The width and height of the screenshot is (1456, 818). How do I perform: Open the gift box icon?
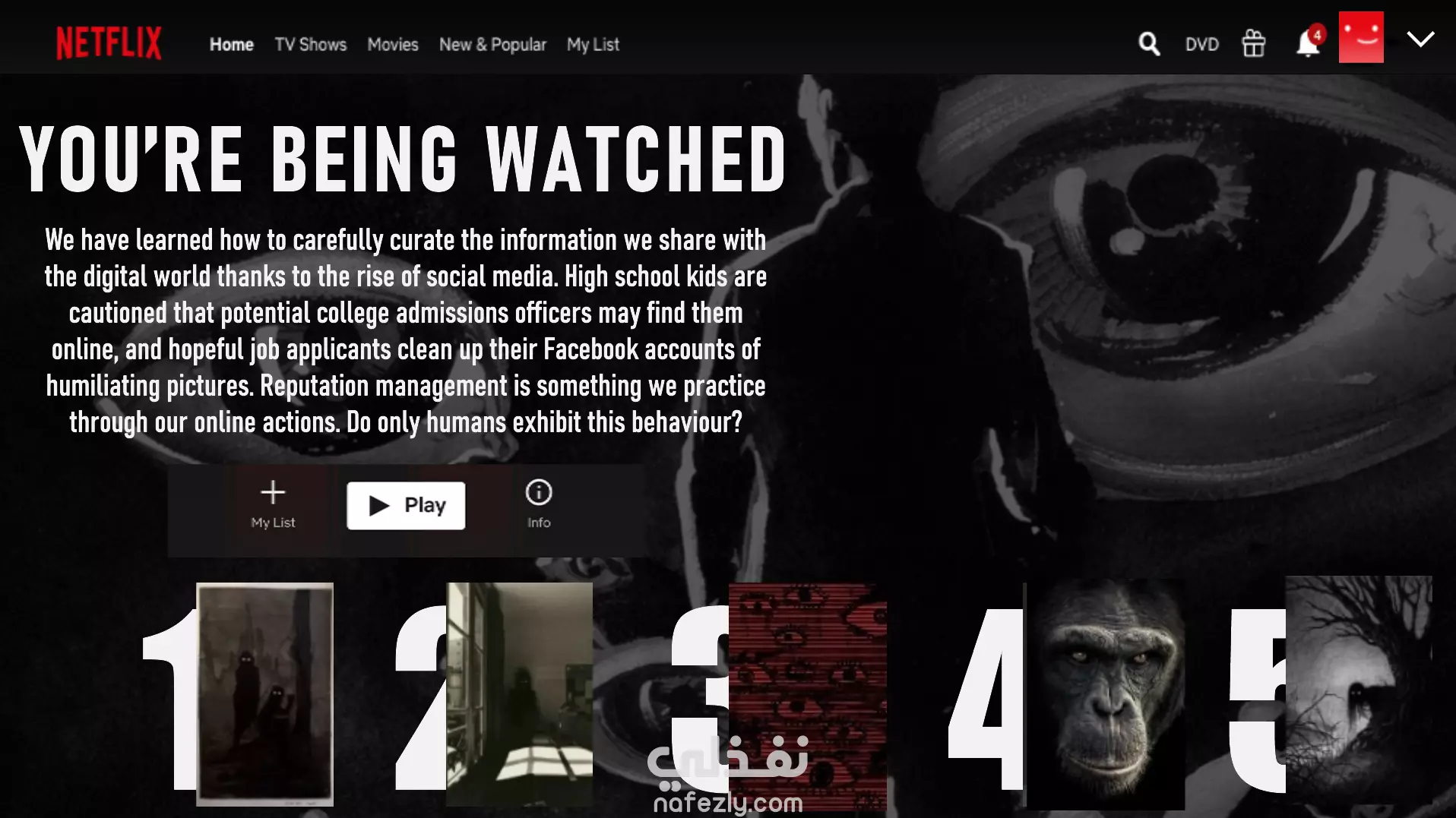click(x=1253, y=43)
